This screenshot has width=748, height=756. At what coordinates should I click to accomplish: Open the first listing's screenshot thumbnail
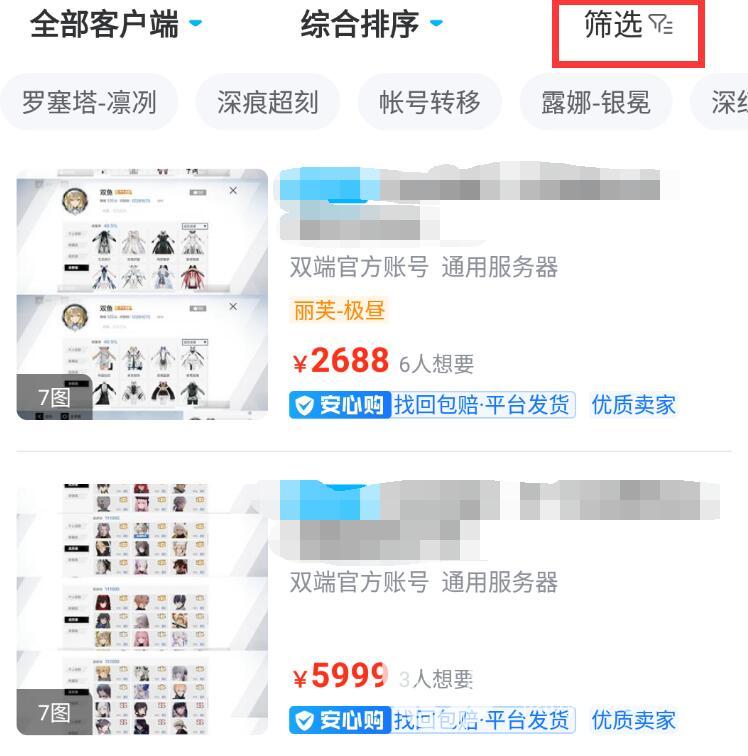coord(142,294)
